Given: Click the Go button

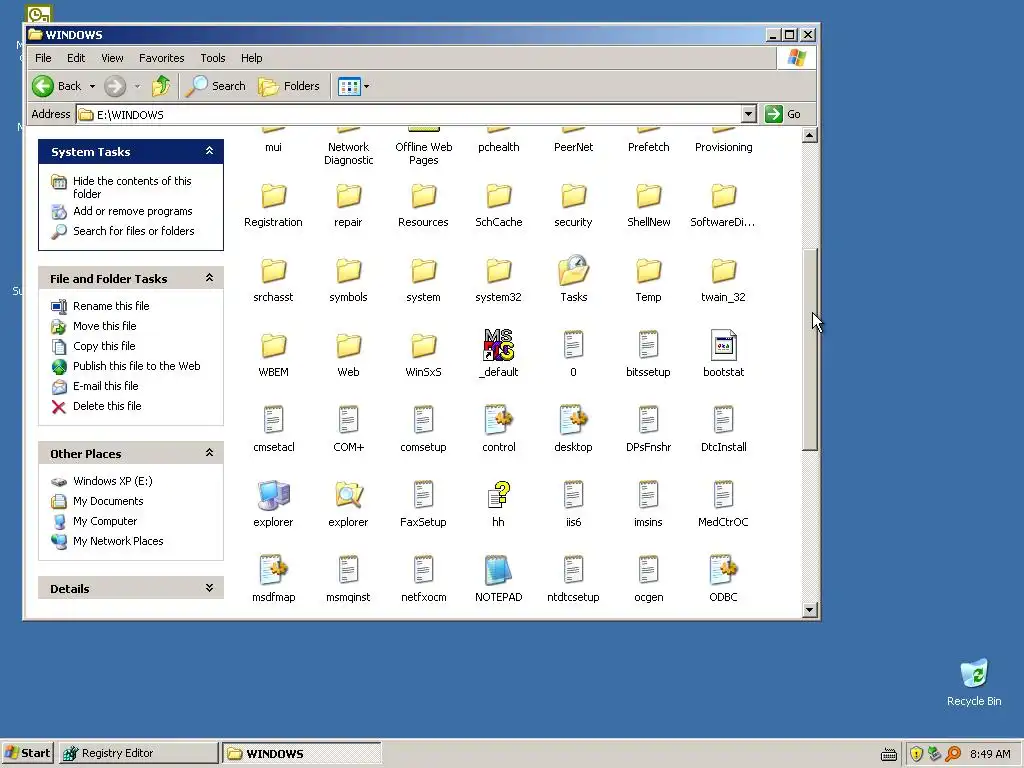Looking at the screenshot, I should pos(784,114).
